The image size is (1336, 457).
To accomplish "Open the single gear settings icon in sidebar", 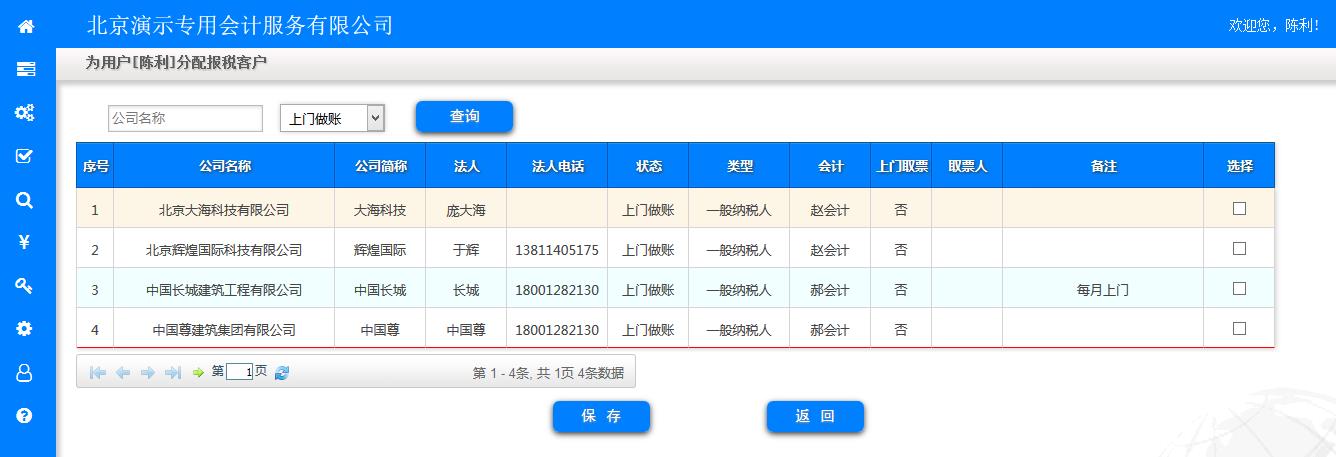I will click(x=25, y=328).
